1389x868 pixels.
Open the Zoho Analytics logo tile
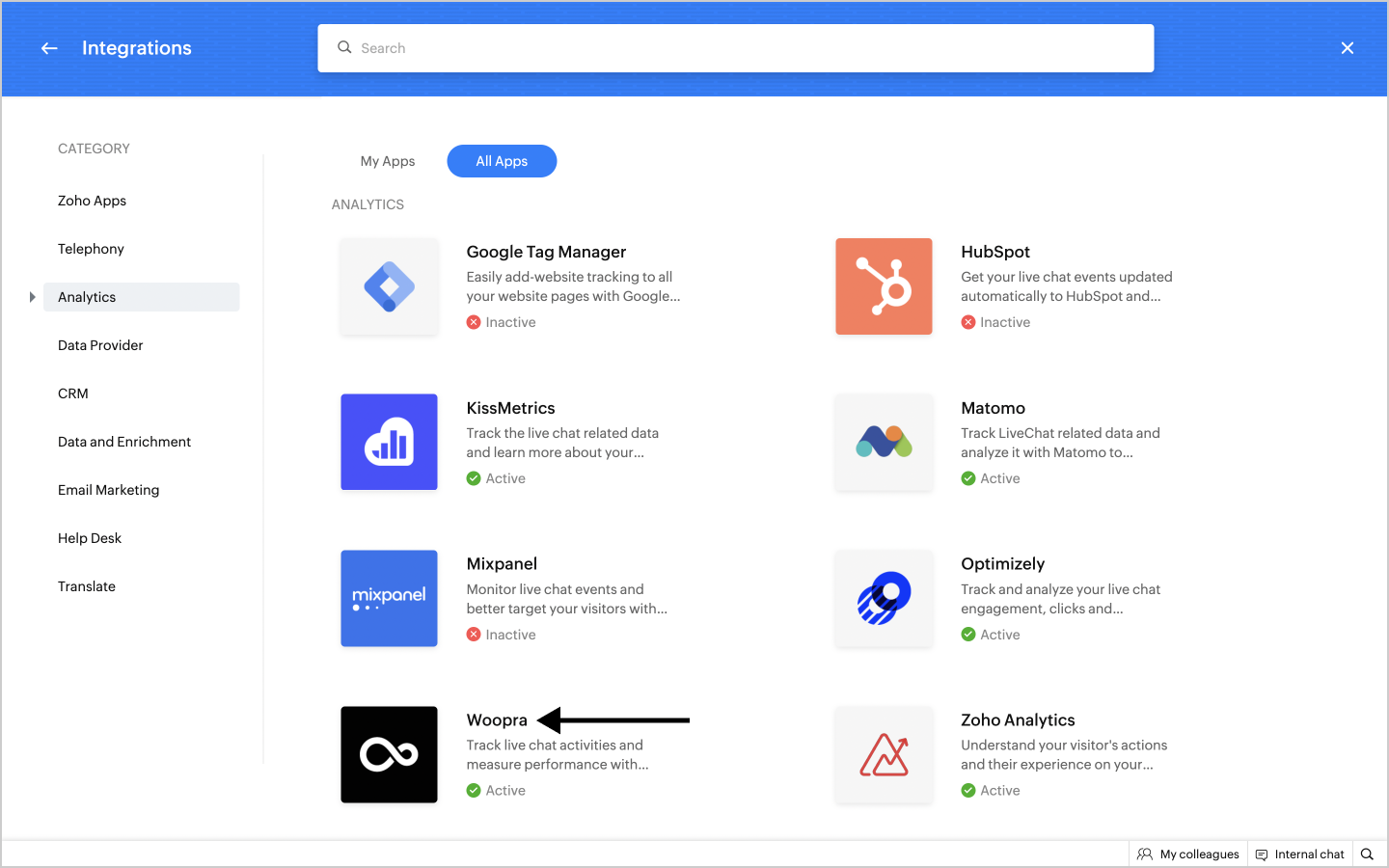(884, 754)
